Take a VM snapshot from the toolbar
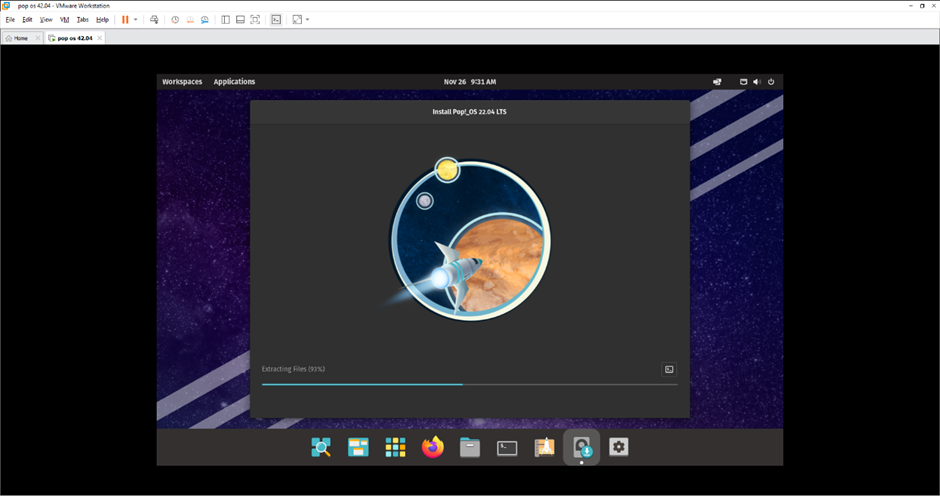Viewport: 940px width, 496px height. 175,19
